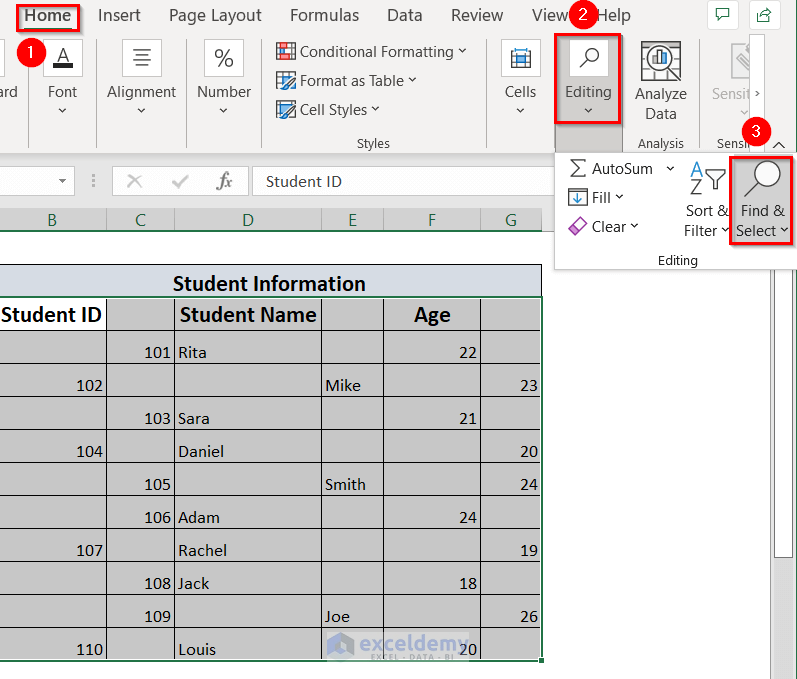Switch to the Insert ribbon tab

(119, 15)
